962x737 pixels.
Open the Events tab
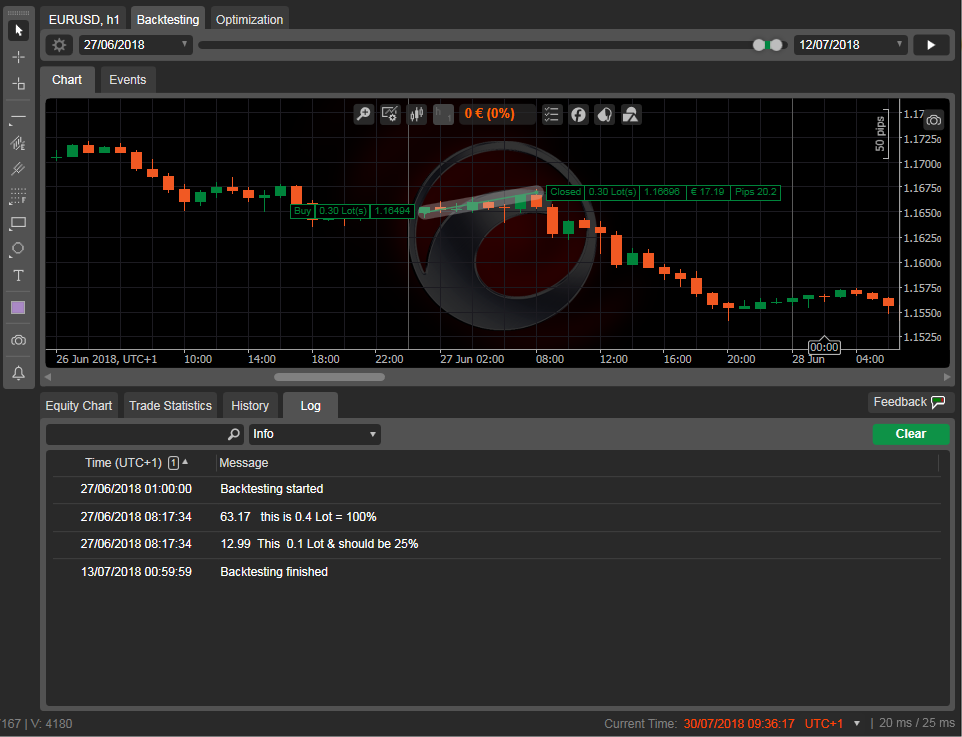click(x=128, y=80)
